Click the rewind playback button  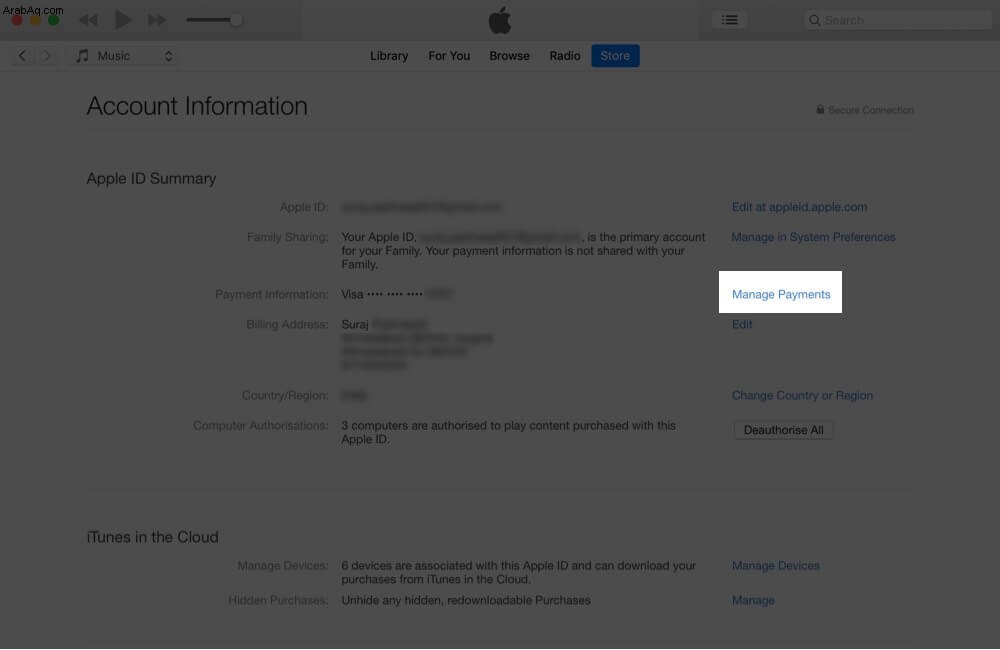pyautogui.click(x=88, y=20)
